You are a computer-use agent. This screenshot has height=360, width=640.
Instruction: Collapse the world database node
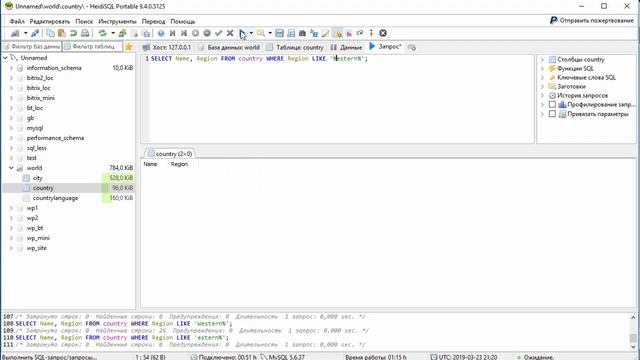pos(11,168)
